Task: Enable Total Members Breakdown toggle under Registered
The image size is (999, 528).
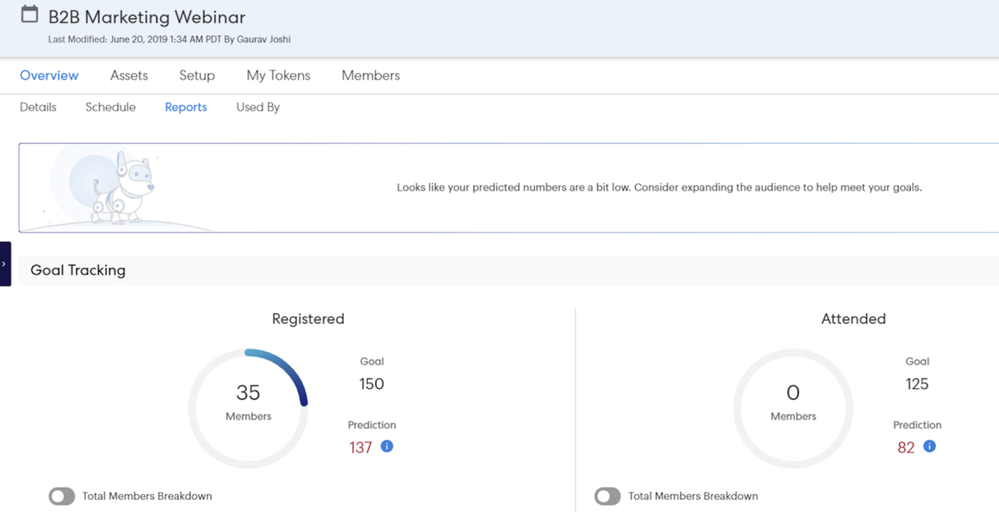Action: [62, 496]
